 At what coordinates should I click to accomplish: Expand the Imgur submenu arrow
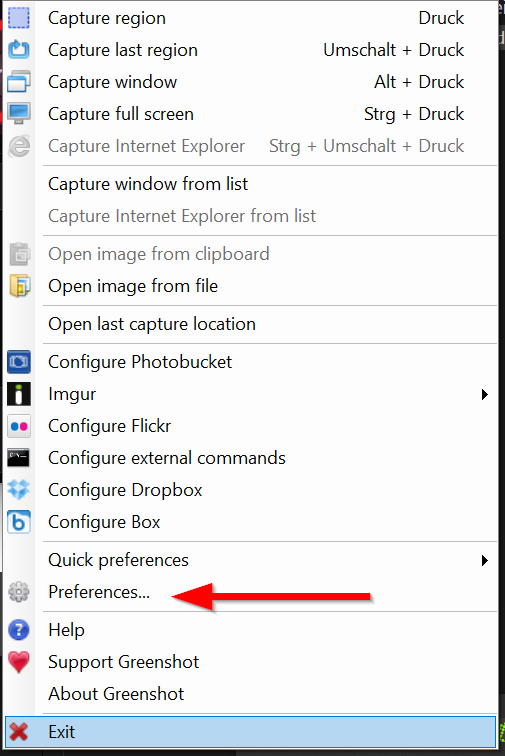click(x=484, y=394)
